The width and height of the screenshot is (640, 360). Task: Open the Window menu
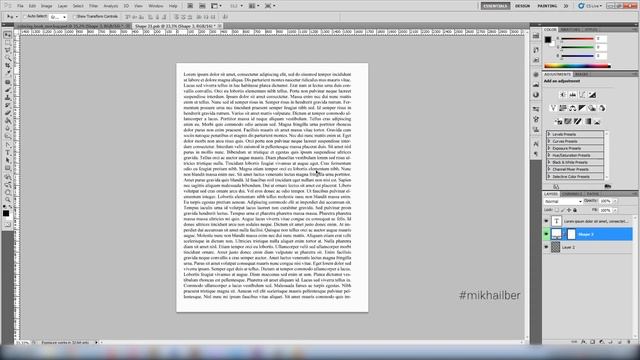[x=156, y=6]
